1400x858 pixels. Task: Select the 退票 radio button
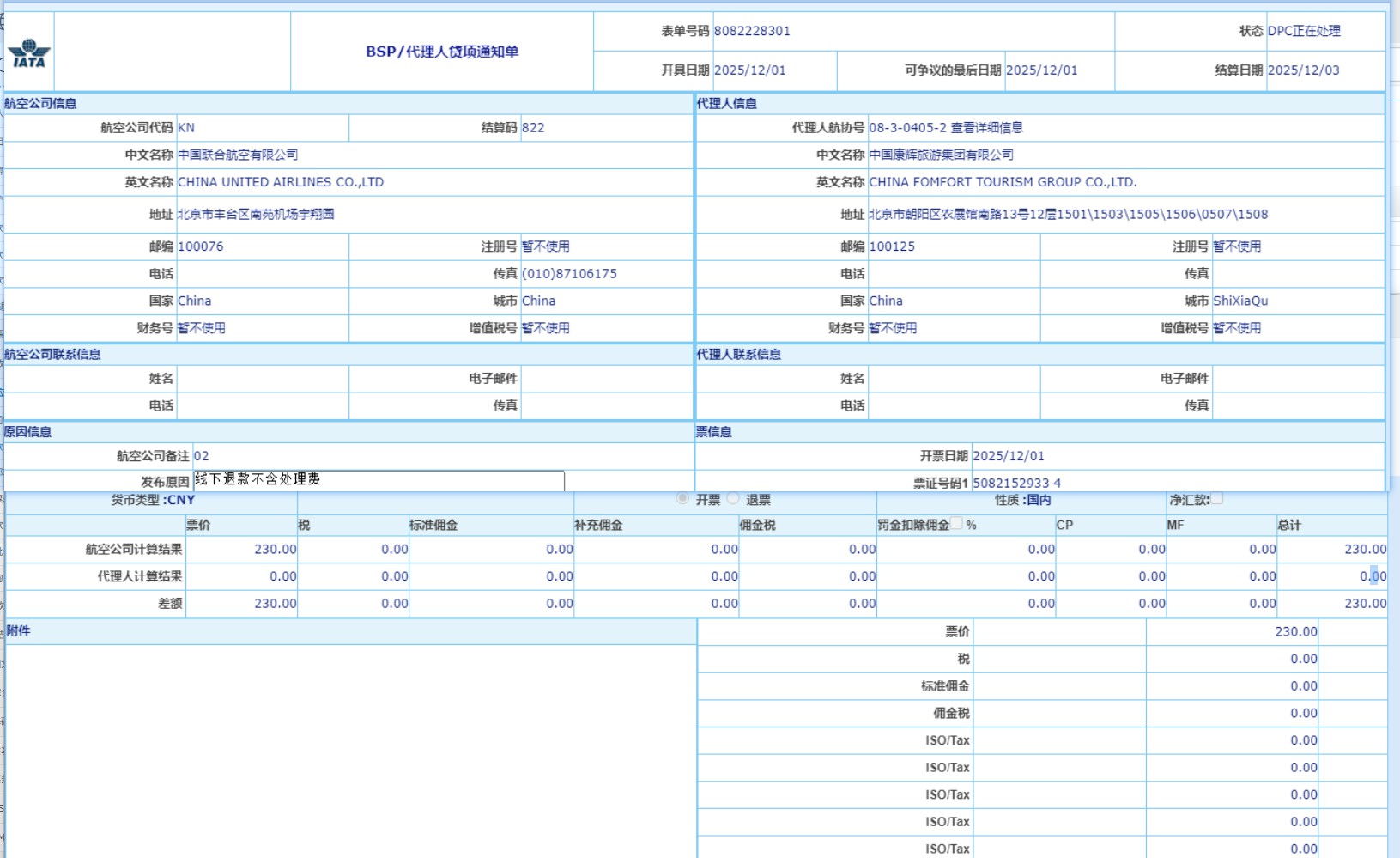733,498
